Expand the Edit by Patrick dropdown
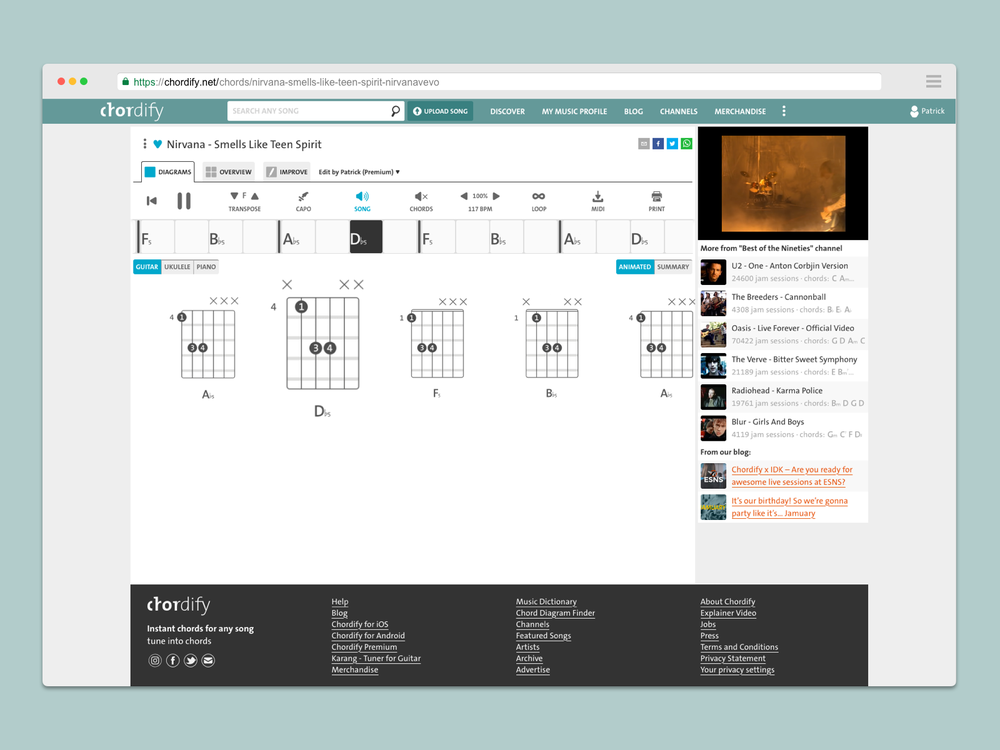The image size is (1000, 750). pyautogui.click(x=359, y=172)
